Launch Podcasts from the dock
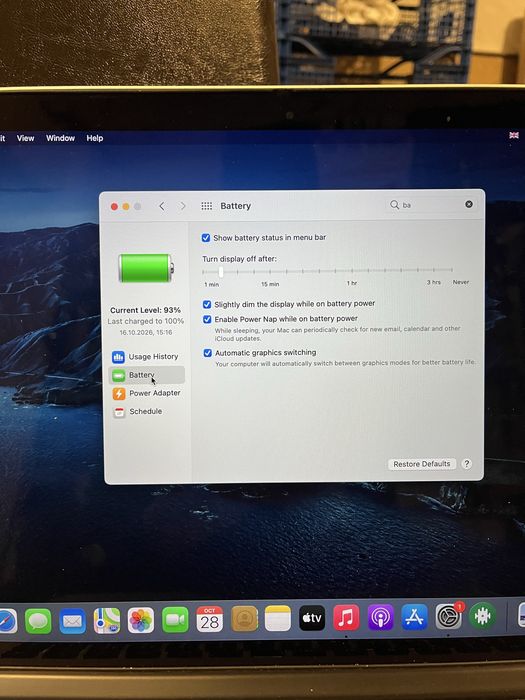This screenshot has height=700, width=525. [380, 617]
